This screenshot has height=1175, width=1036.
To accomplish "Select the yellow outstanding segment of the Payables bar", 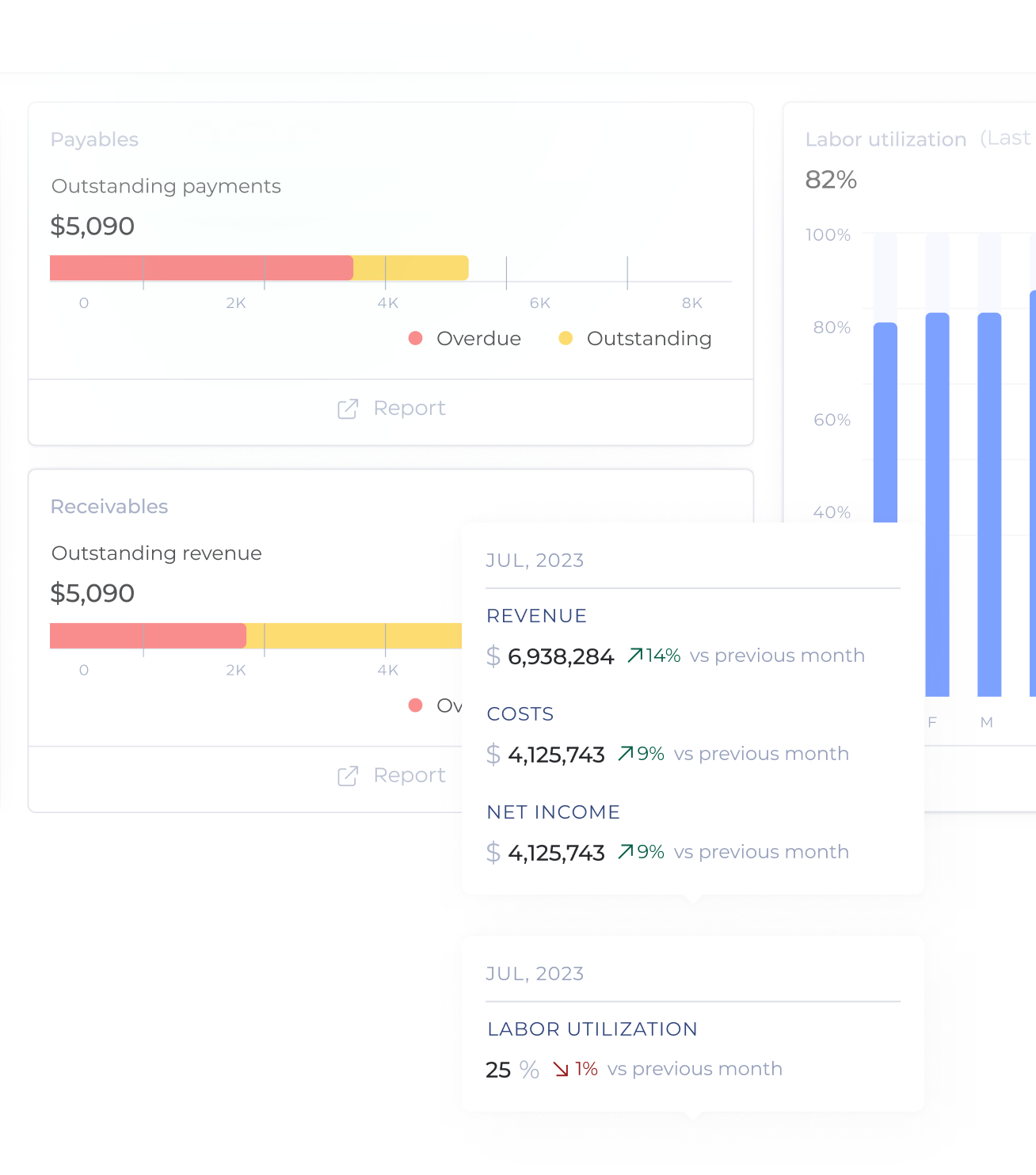I will [410, 268].
